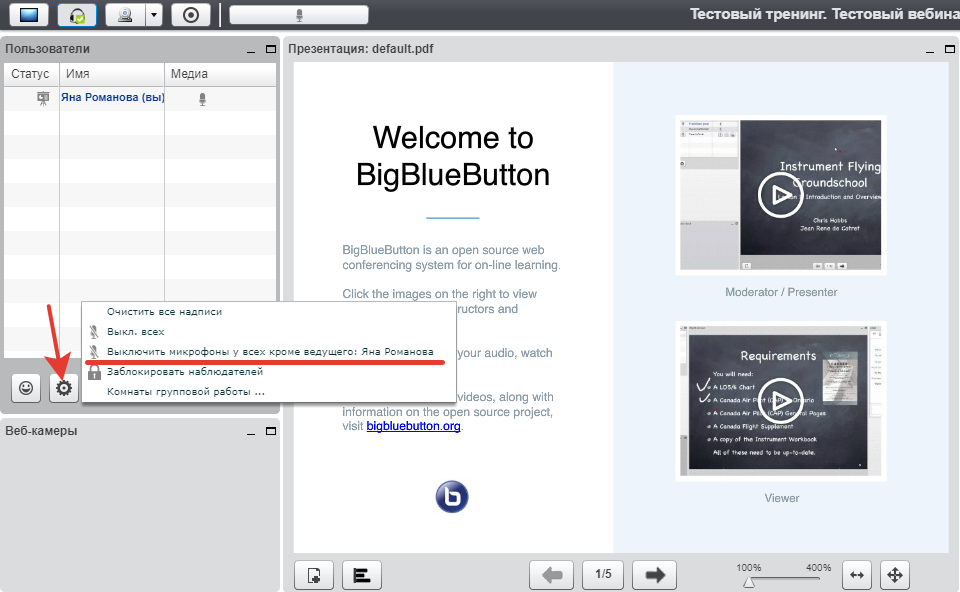960x592 pixels.
Task: Open the bigbluebutton.org link
Action: pyautogui.click(x=413, y=426)
